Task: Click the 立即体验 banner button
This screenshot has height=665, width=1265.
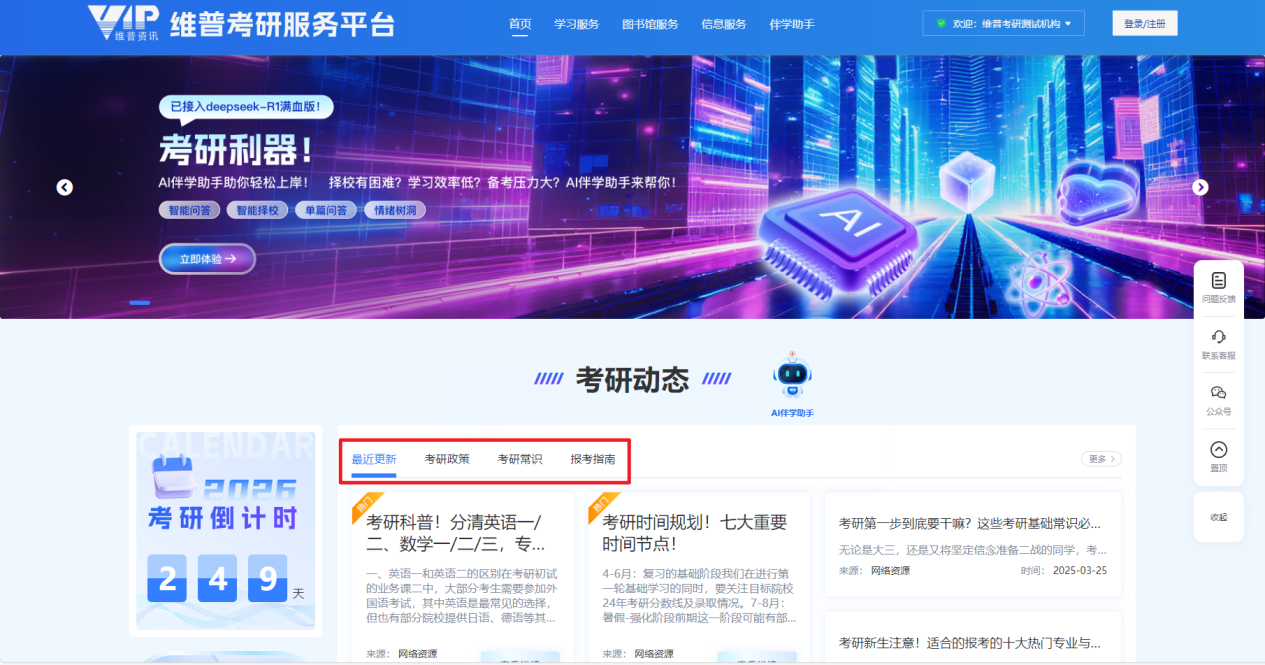Action: click(207, 259)
